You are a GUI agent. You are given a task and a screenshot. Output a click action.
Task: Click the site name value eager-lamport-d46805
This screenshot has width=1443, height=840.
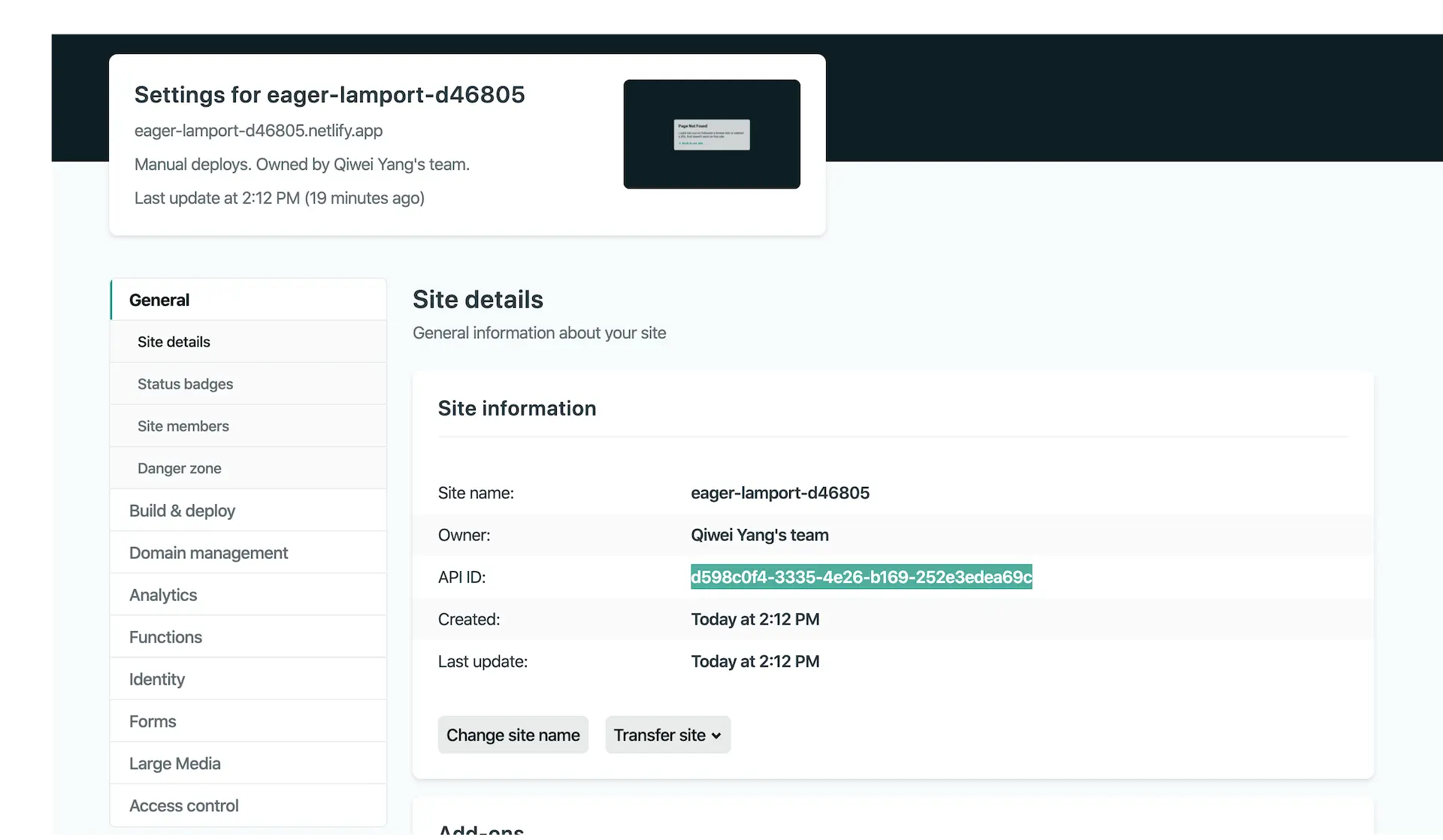(x=779, y=493)
